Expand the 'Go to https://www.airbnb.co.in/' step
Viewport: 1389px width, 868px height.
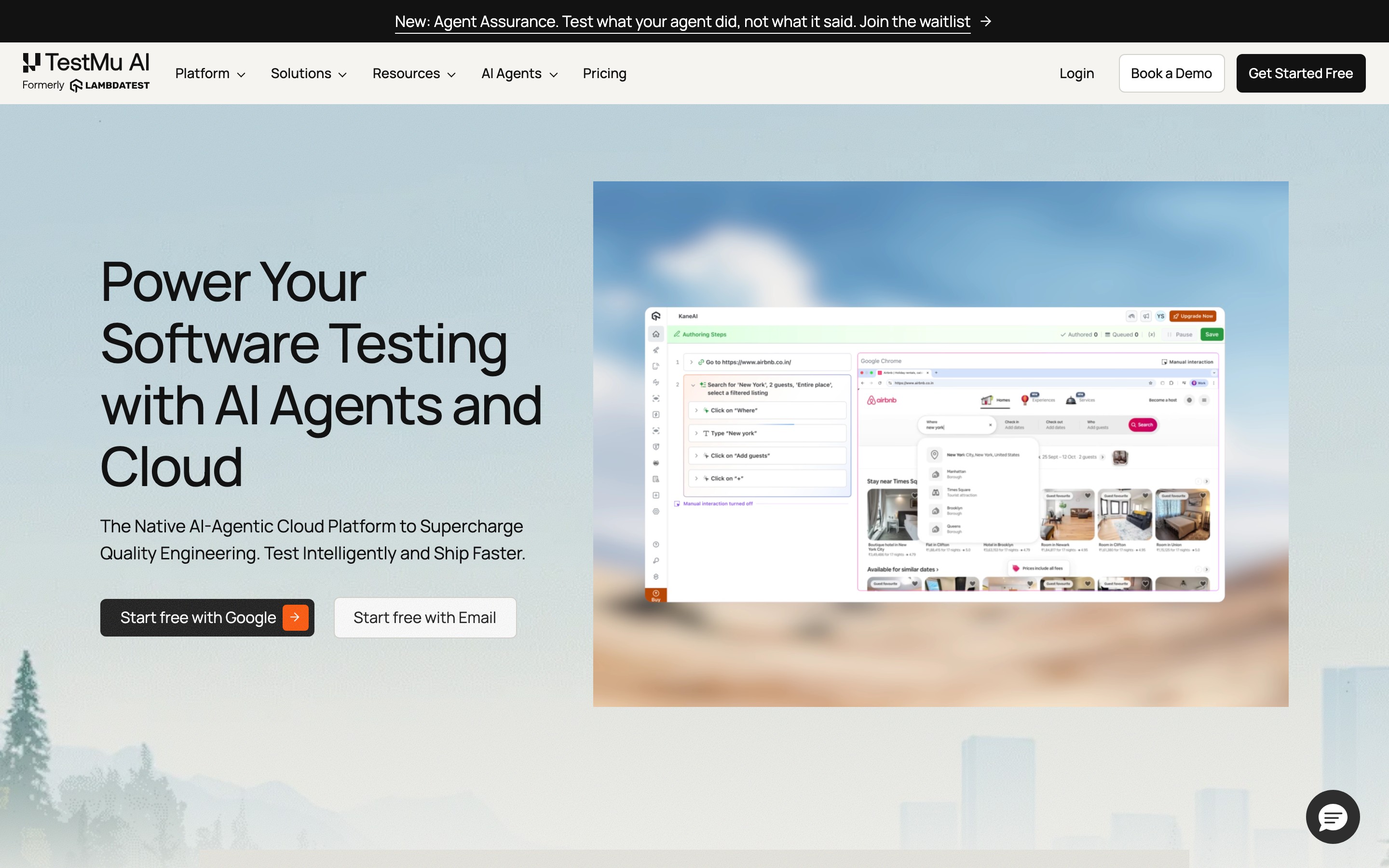point(692,362)
